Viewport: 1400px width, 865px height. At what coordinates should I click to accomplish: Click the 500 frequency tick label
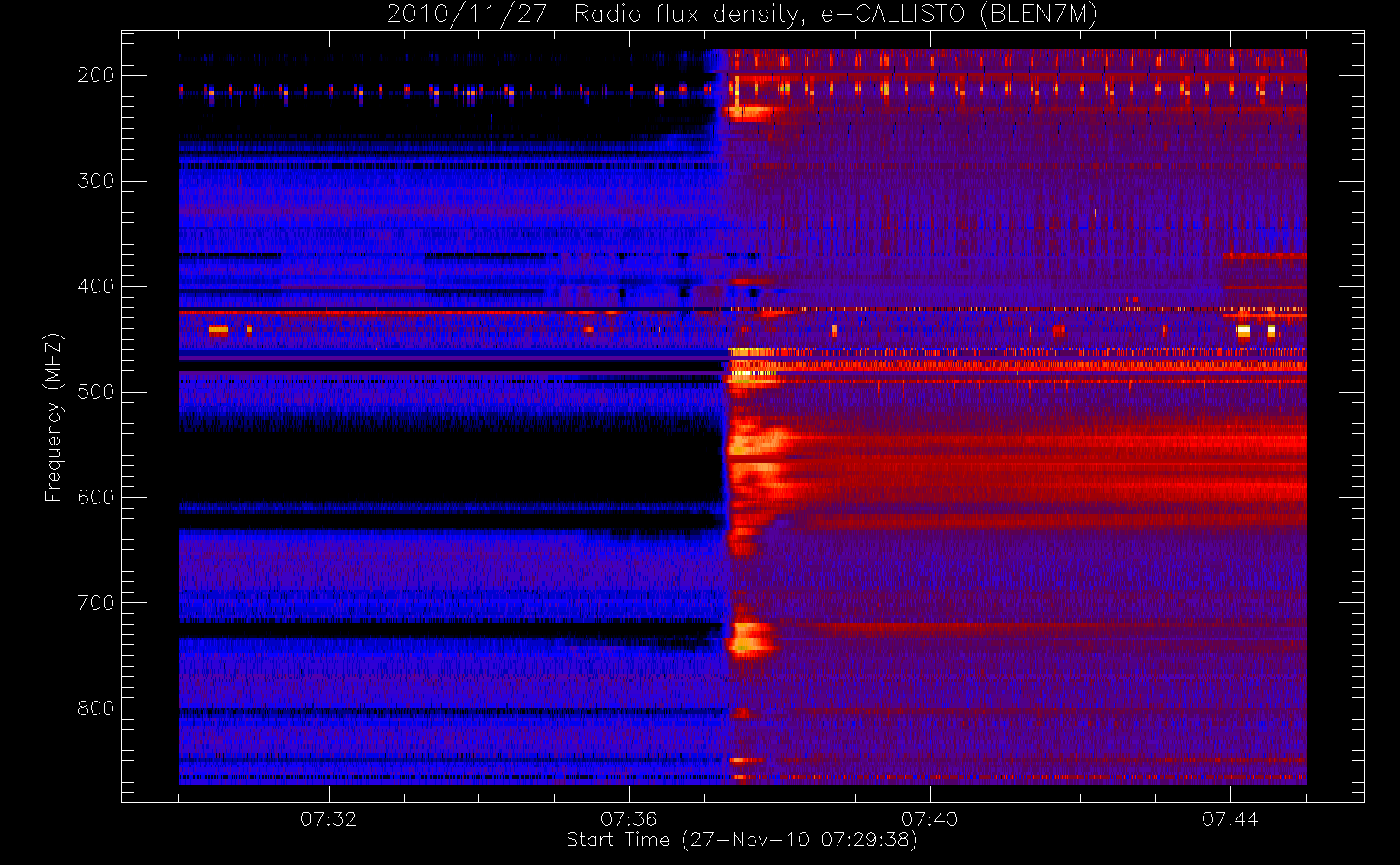pos(95,392)
